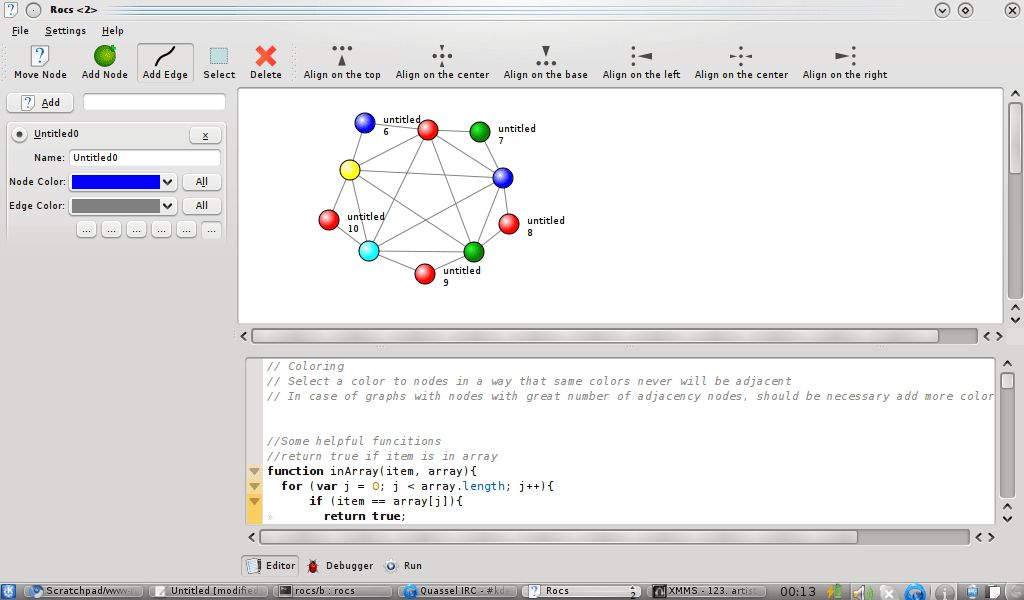1024x600 pixels.
Task: Click the Delete tool icon
Action: [265, 62]
